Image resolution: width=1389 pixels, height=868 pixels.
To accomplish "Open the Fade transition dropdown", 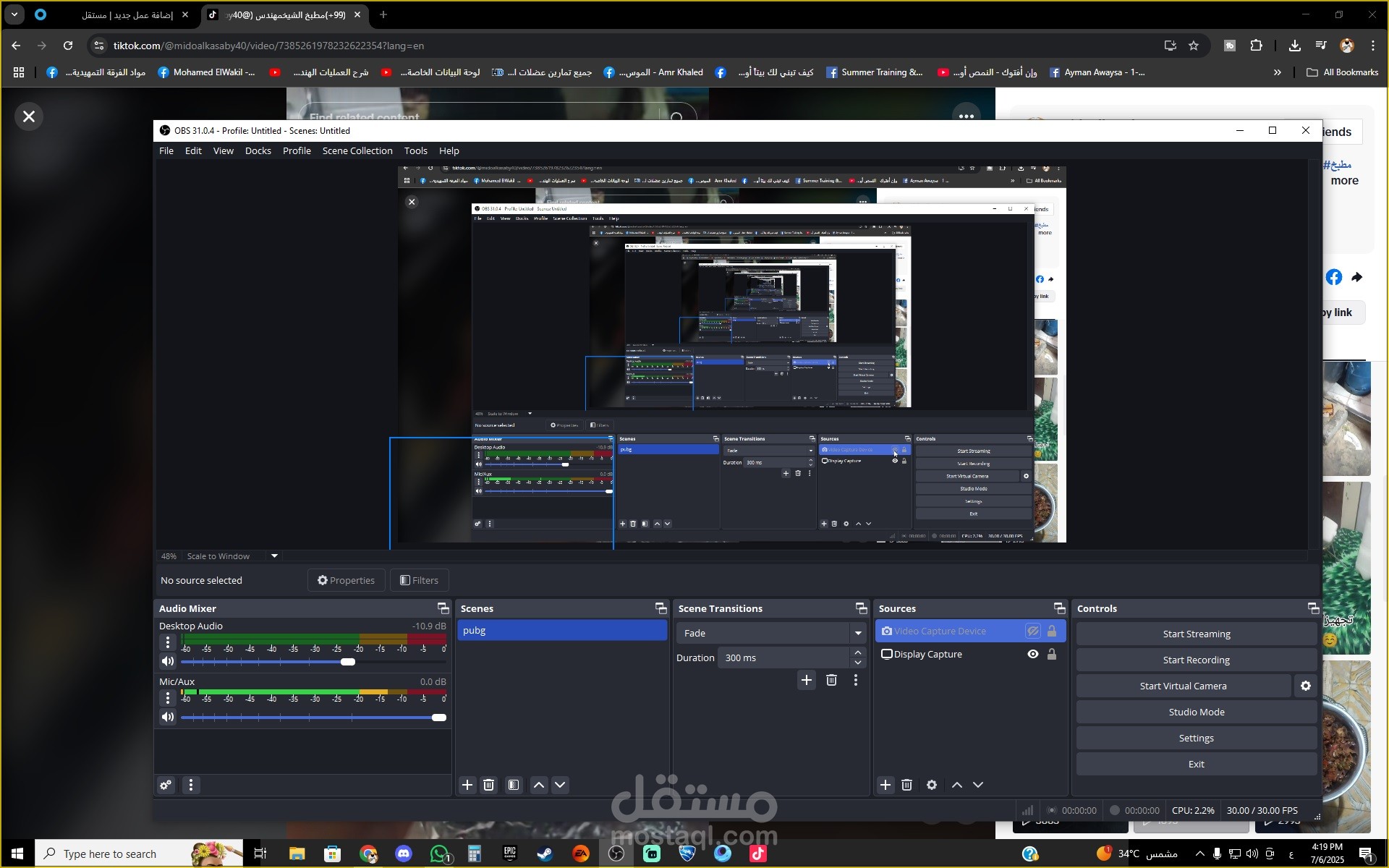I will tap(771, 633).
